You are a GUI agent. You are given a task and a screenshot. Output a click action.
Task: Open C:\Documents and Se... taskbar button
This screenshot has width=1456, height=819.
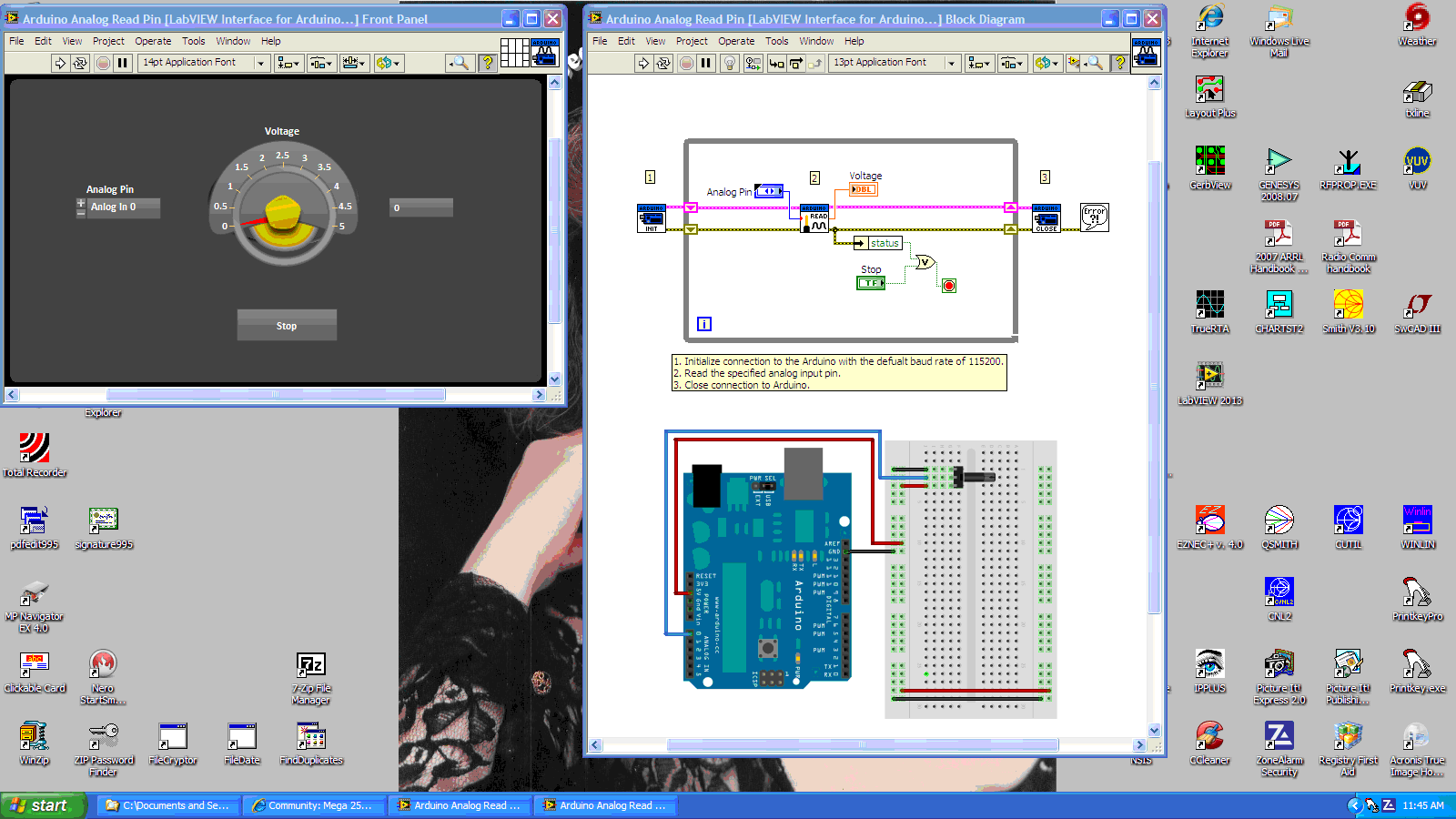(x=167, y=805)
